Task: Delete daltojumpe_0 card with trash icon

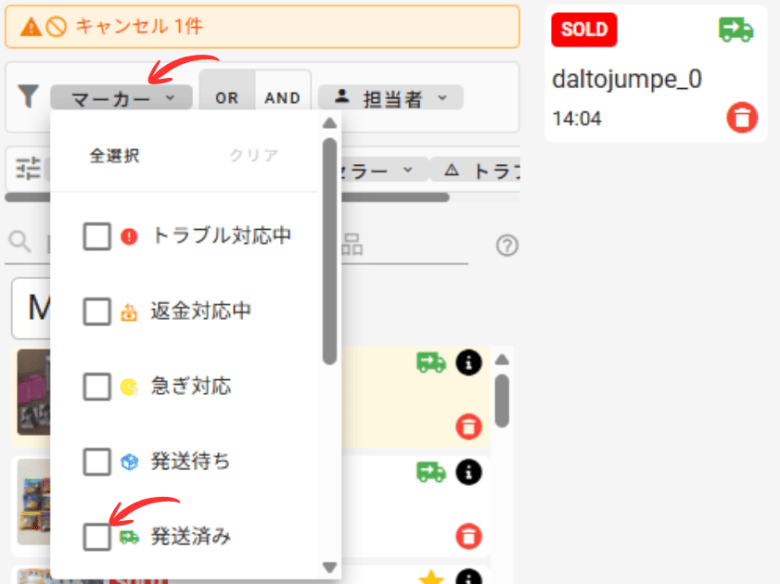Action: tap(742, 118)
